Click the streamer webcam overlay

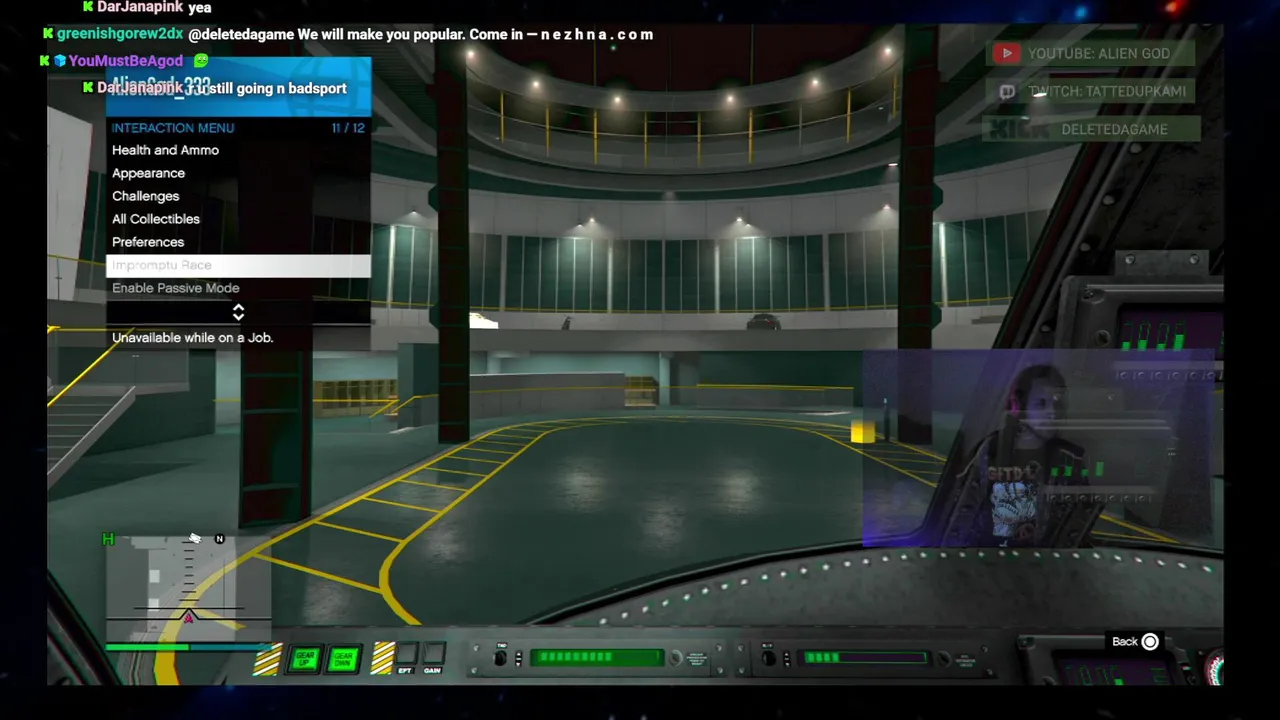click(x=1038, y=449)
